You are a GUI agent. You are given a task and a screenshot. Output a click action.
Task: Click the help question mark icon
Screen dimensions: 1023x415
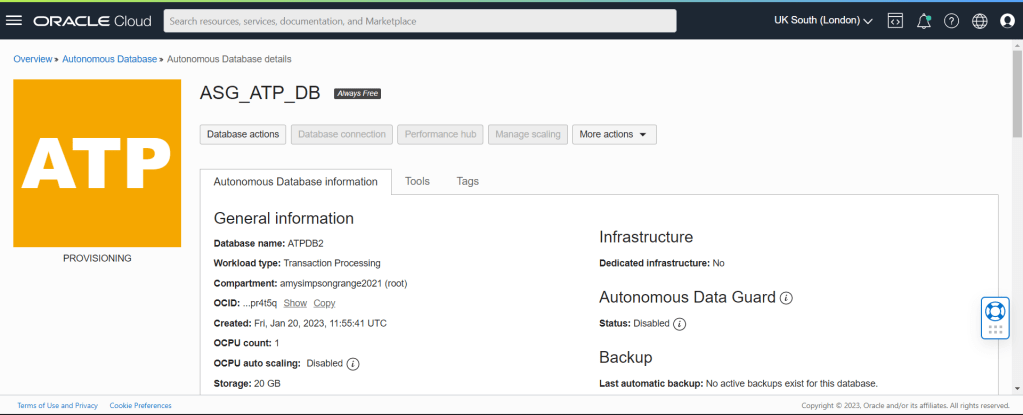tap(951, 21)
